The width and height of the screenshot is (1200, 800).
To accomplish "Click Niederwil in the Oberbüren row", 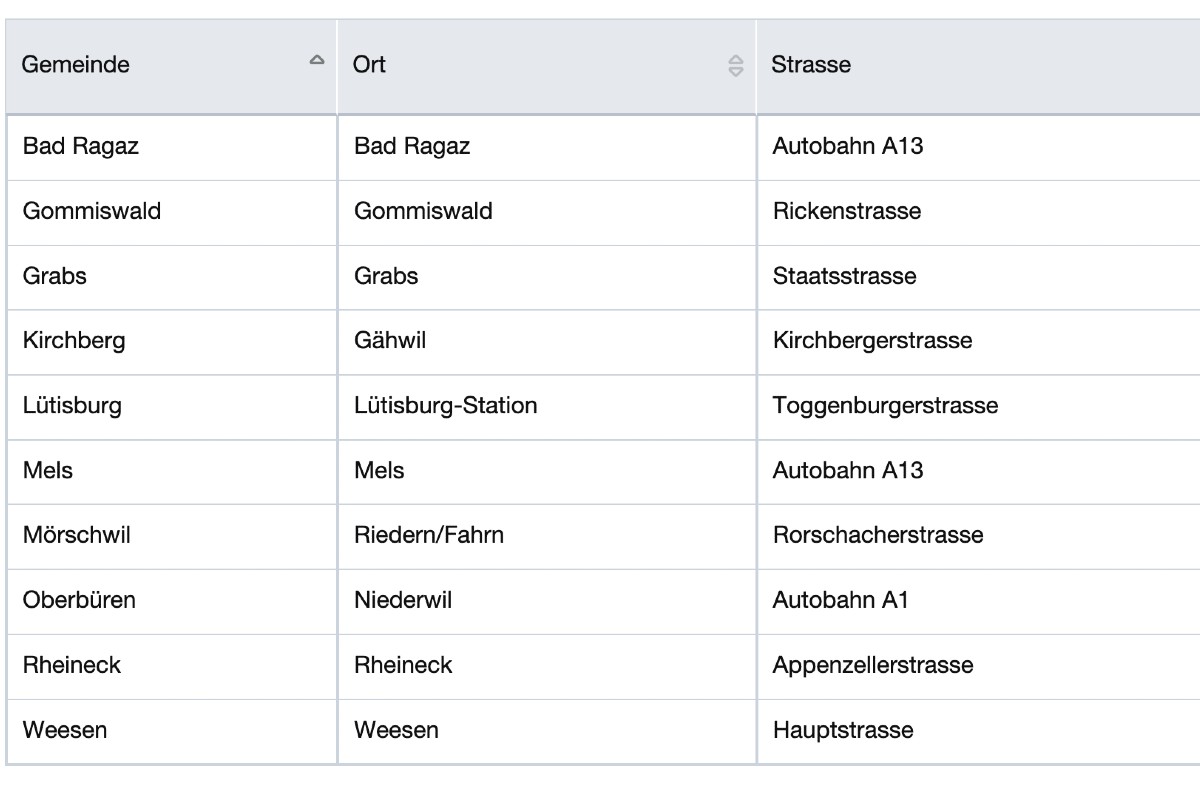I will [399, 600].
